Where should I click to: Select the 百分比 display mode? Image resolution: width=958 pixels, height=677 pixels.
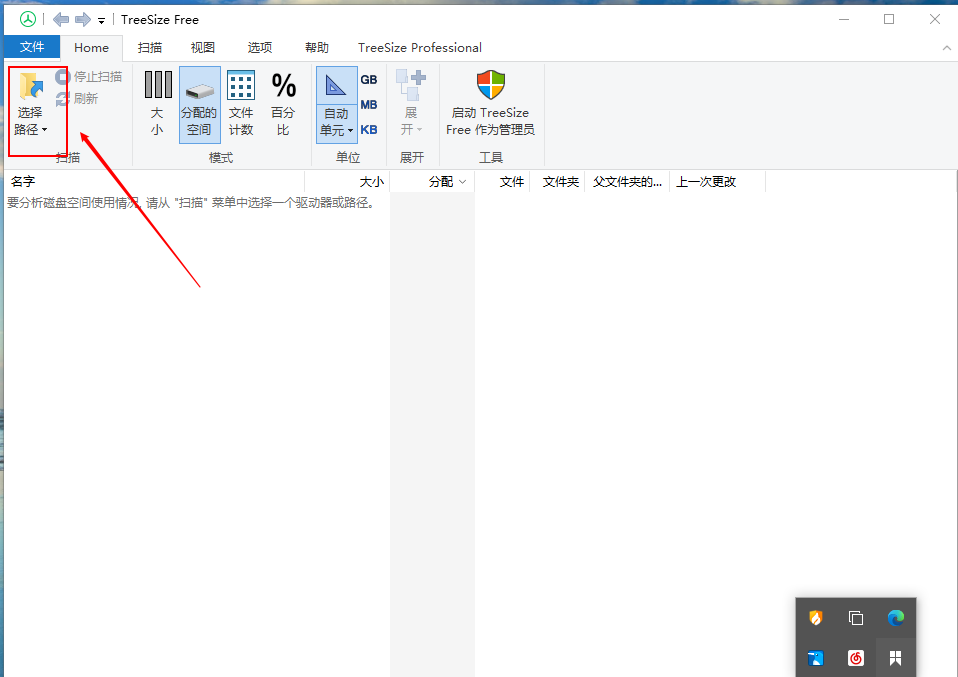283,104
